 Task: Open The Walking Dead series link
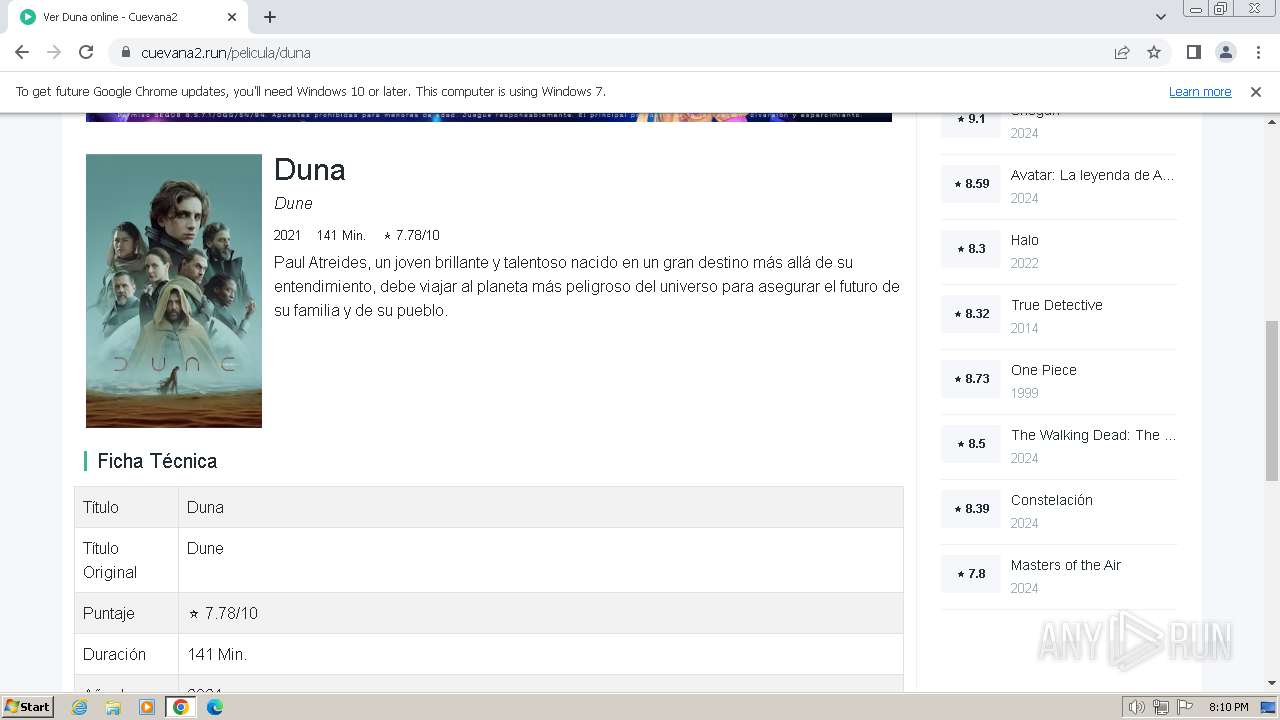[1093, 435]
